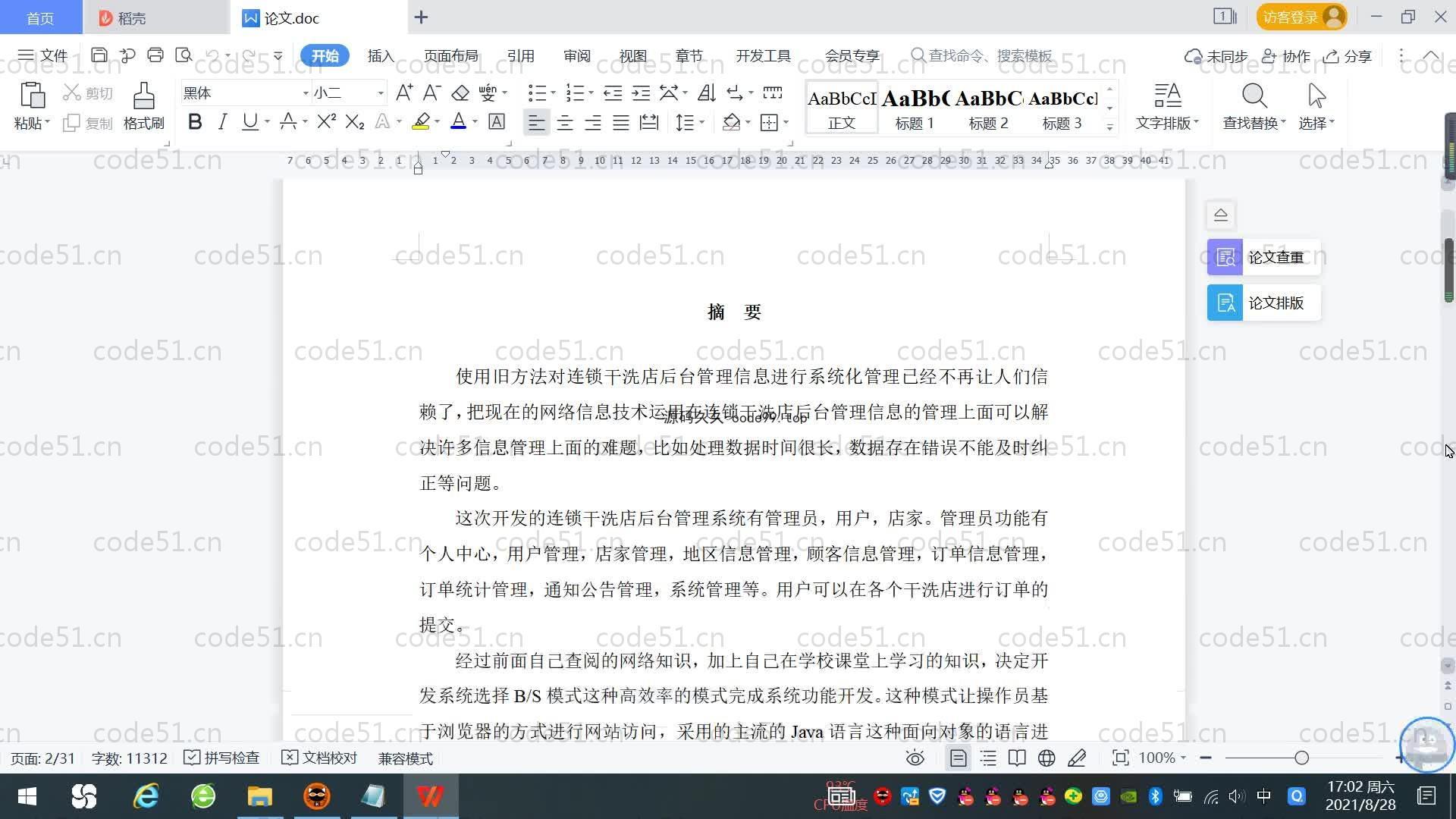Click the superscript X² icon

(326, 122)
